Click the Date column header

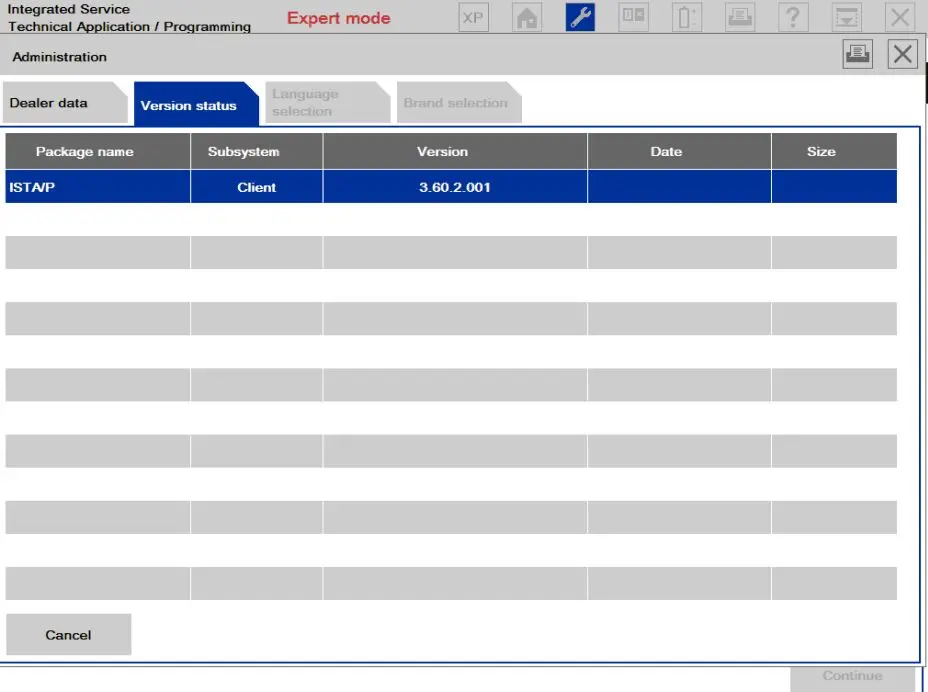(679, 152)
